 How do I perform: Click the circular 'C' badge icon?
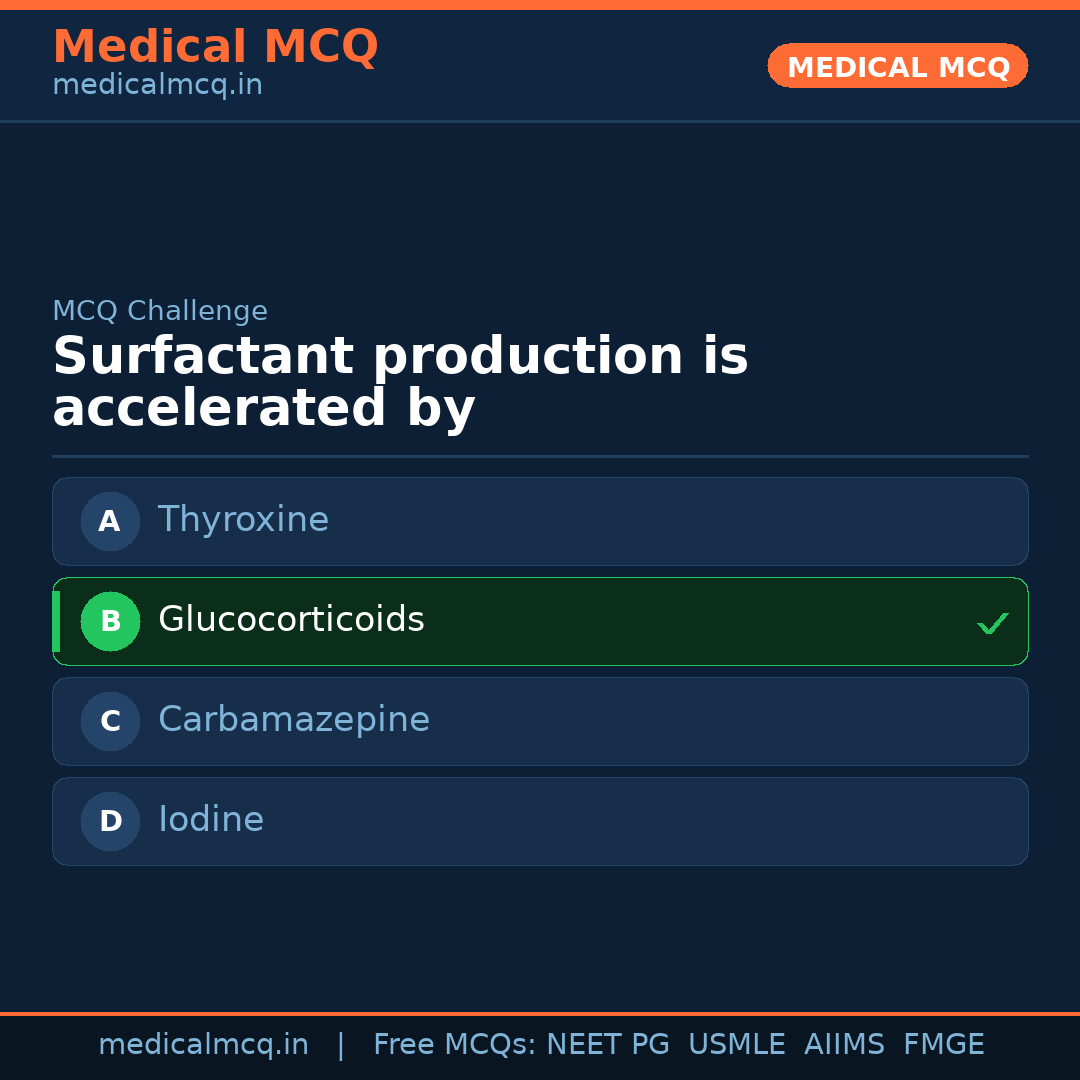tap(110, 721)
